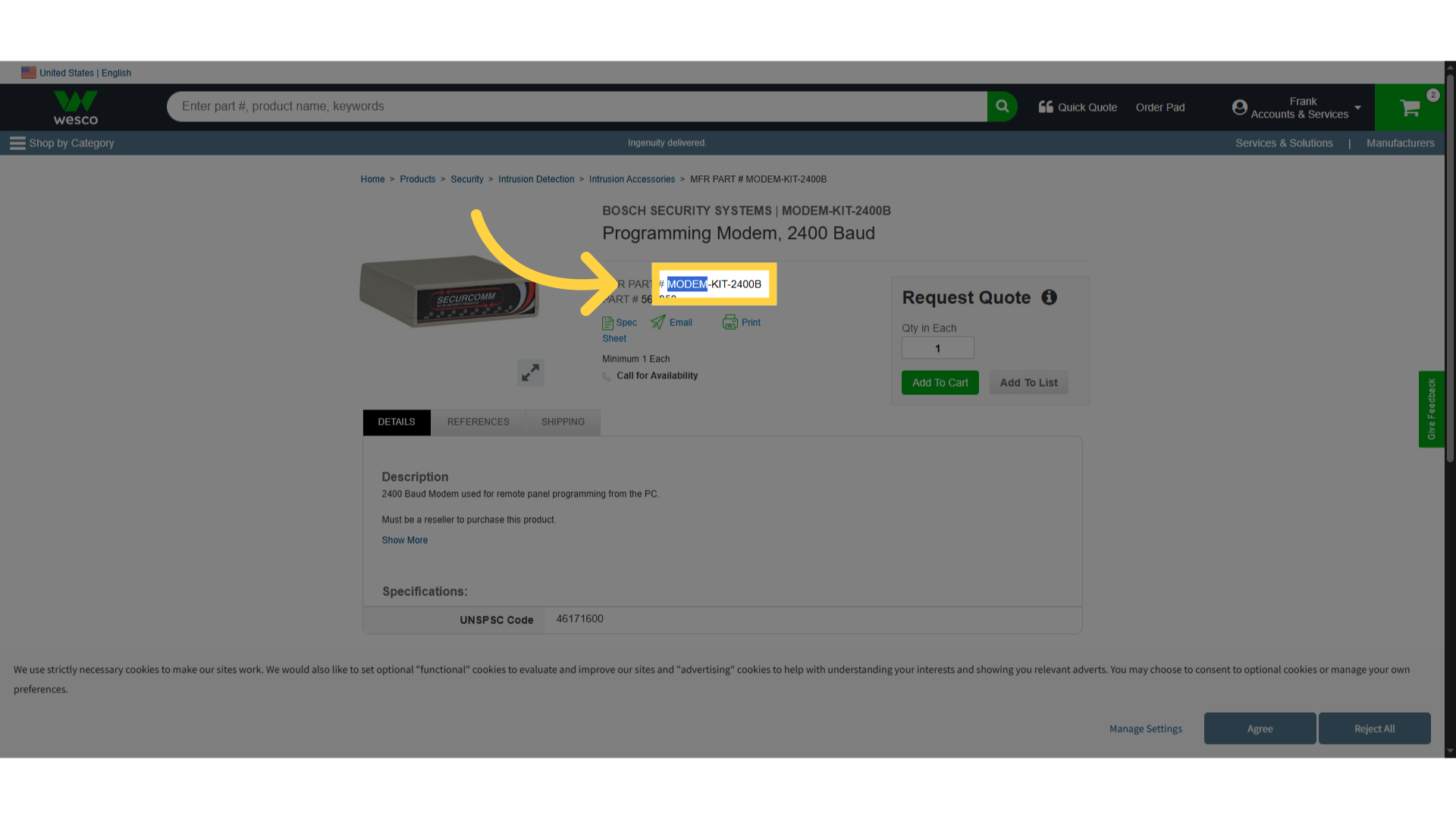This screenshot has width=1456, height=819.
Task: Open the Order Pad link
Action: coord(1160,108)
